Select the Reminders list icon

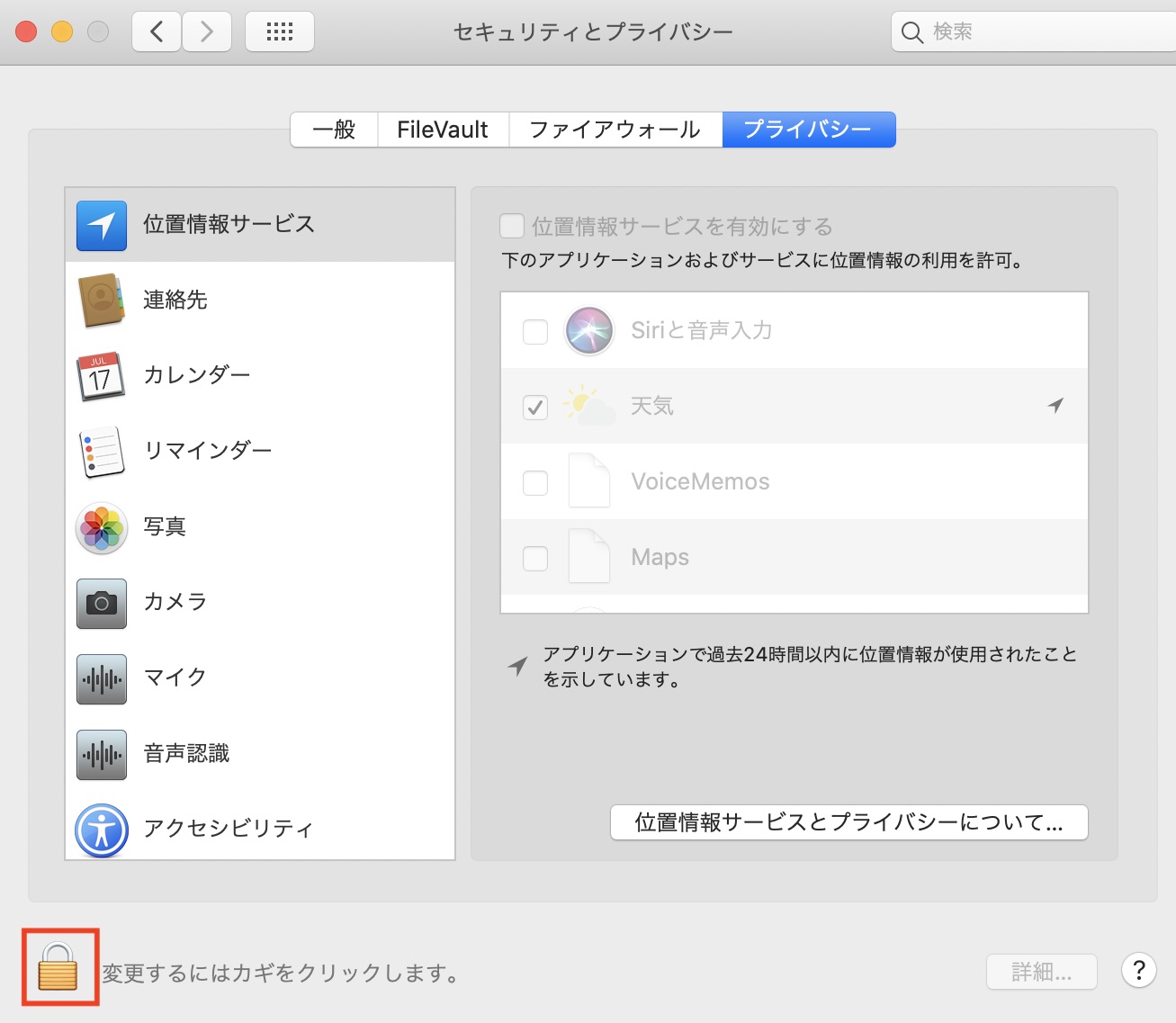point(102,452)
